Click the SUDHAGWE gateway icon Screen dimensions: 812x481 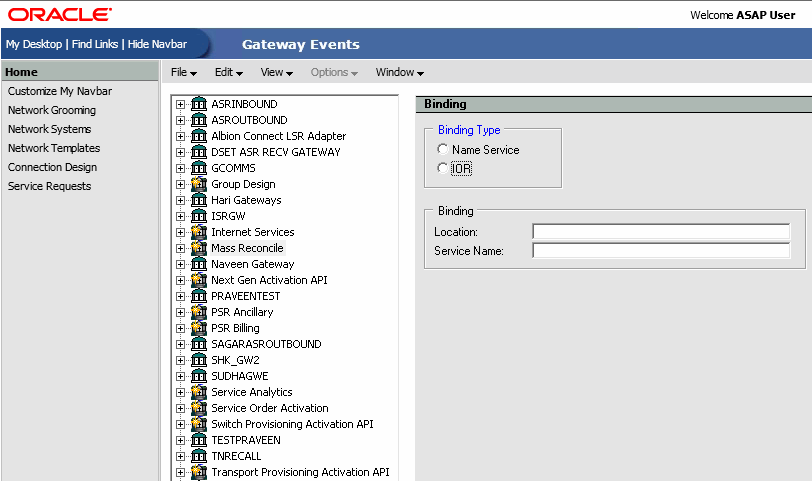(x=199, y=376)
